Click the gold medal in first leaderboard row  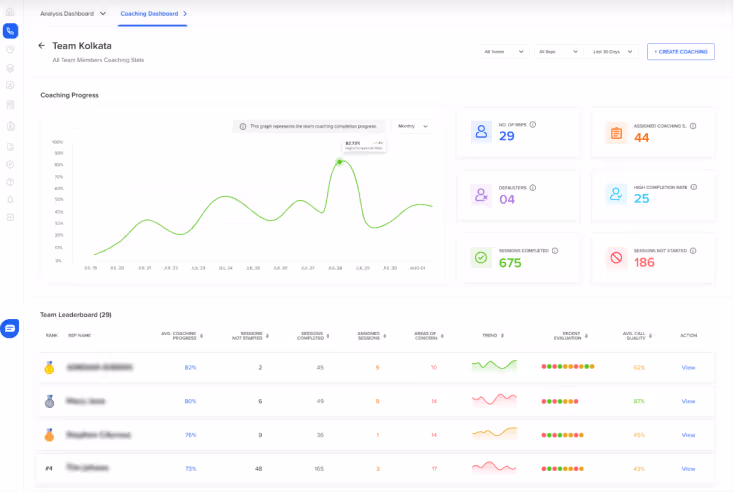[x=49, y=367]
